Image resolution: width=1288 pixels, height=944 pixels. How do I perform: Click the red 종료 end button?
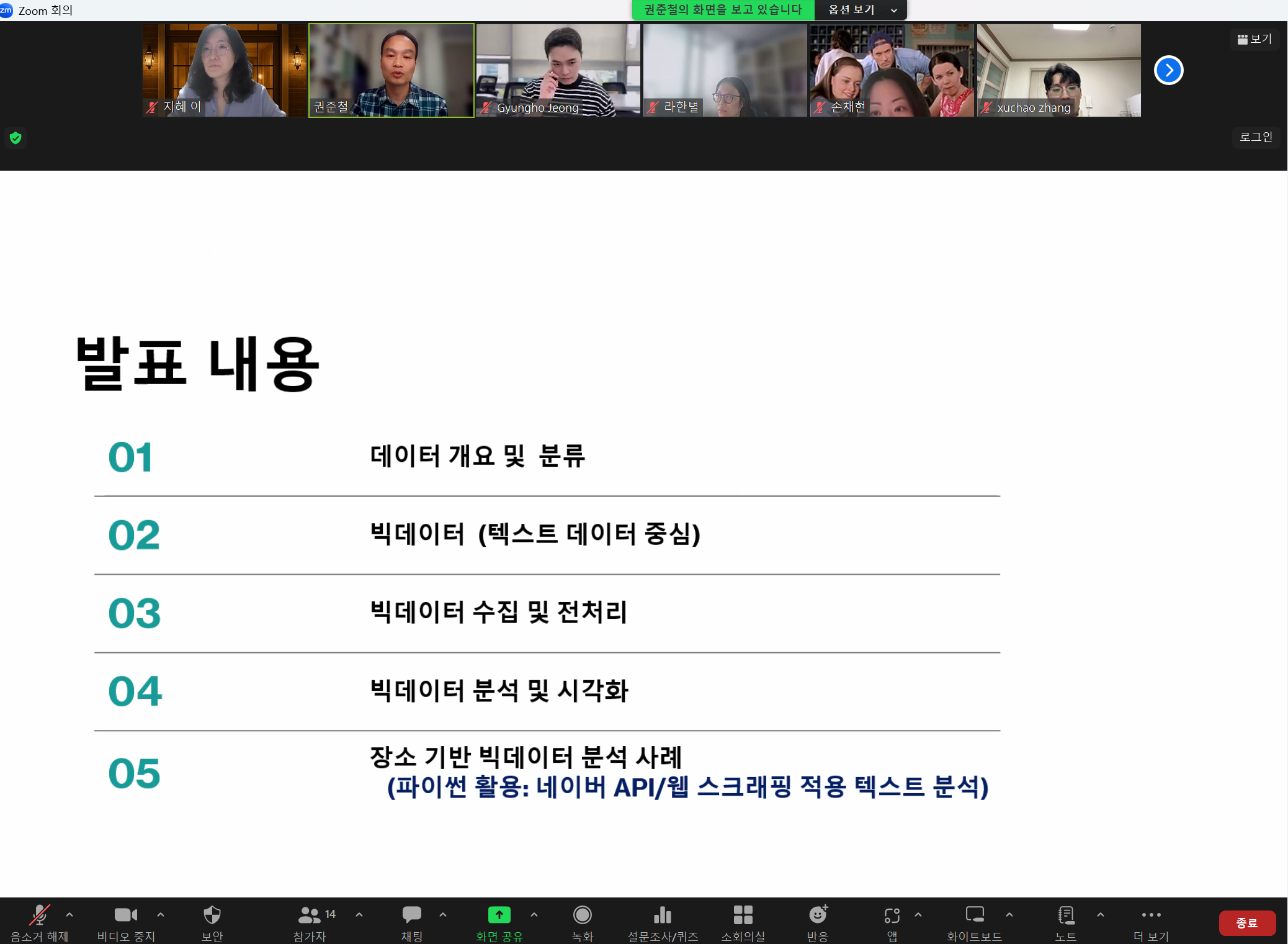coord(1246,923)
